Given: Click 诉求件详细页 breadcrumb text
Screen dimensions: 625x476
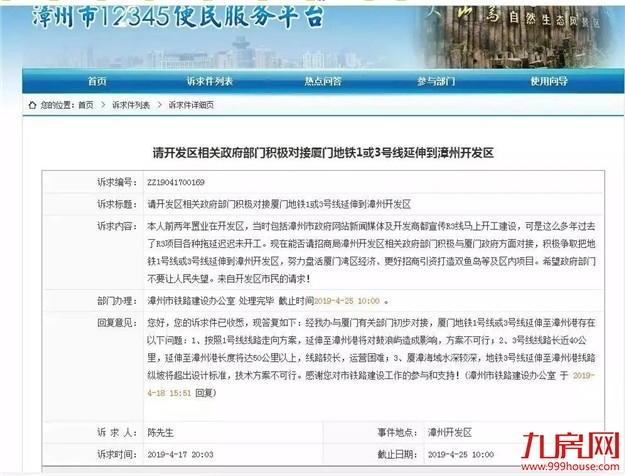Looking at the screenshot, I should pyautogui.click(x=191, y=105).
